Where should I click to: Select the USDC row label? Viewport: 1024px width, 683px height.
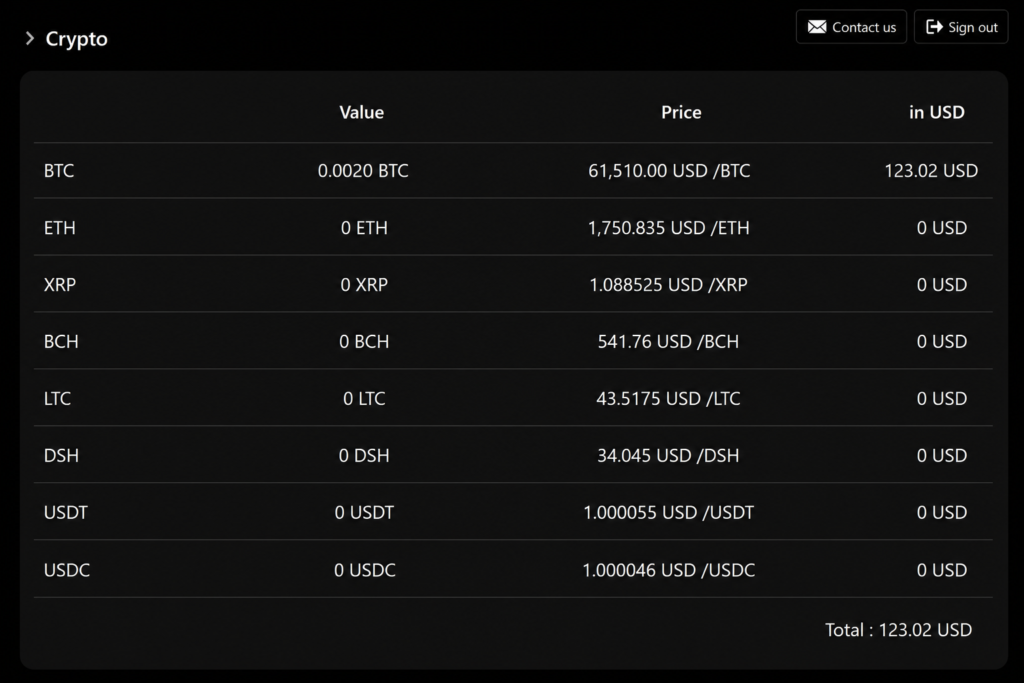[x=67, y=570]
